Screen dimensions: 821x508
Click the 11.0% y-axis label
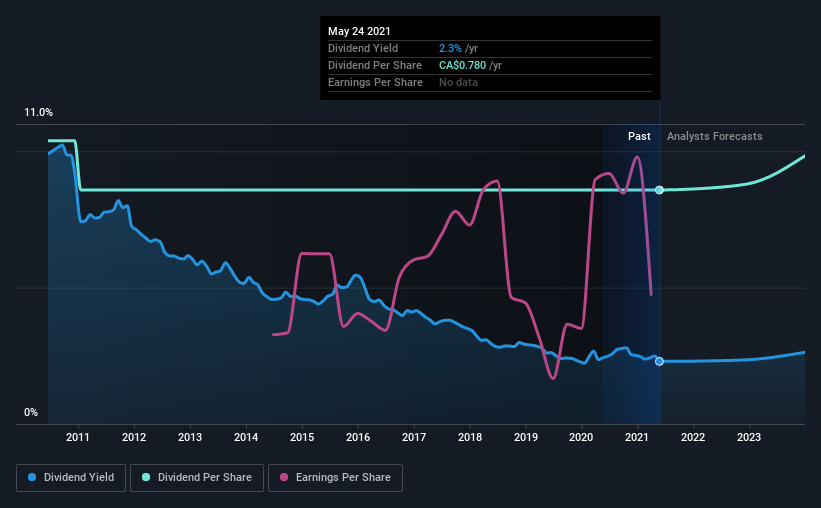pyautogui.click(x=38, y=113)
